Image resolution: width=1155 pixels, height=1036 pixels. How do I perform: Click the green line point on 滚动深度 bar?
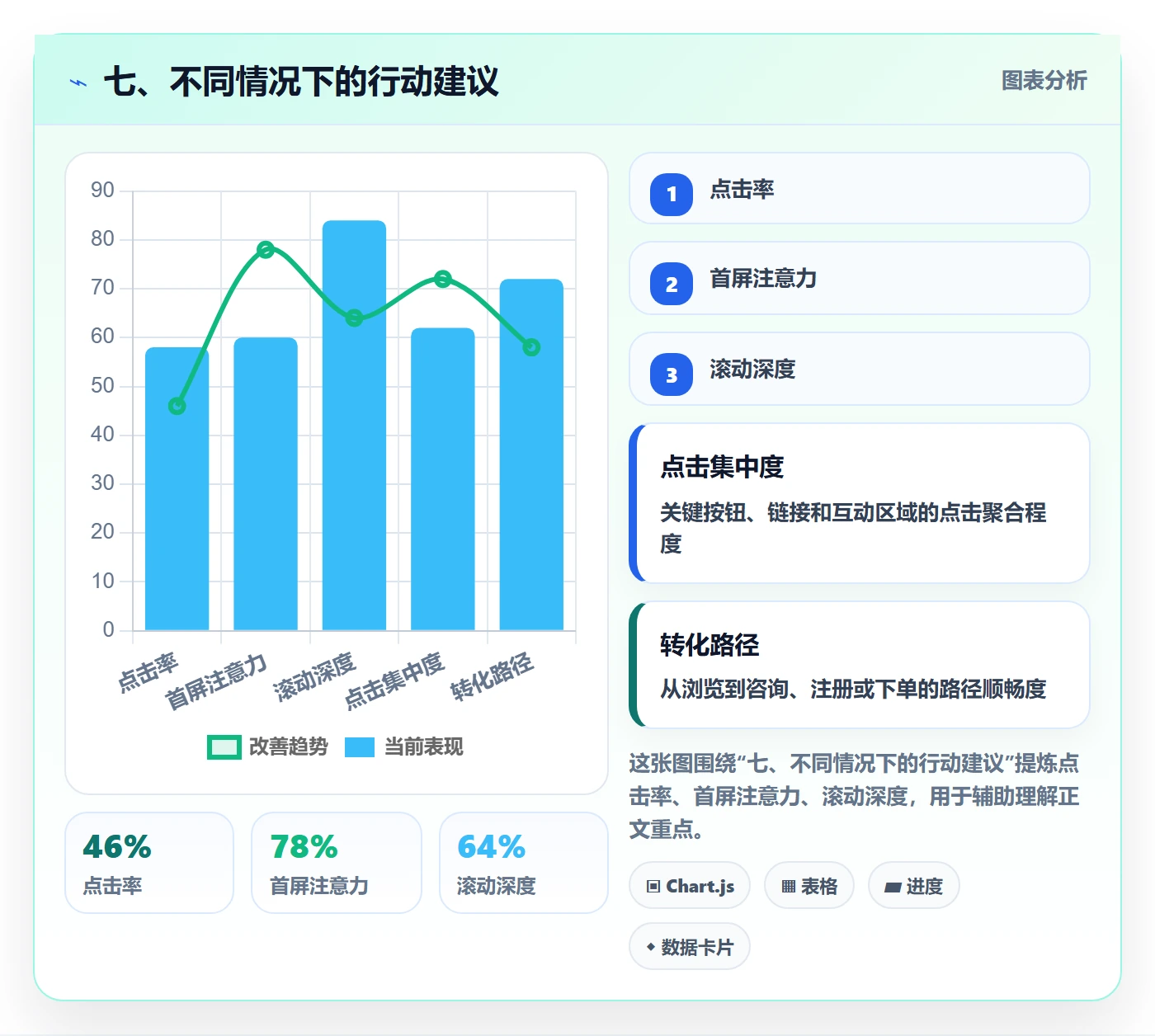(x=354, y=318)
